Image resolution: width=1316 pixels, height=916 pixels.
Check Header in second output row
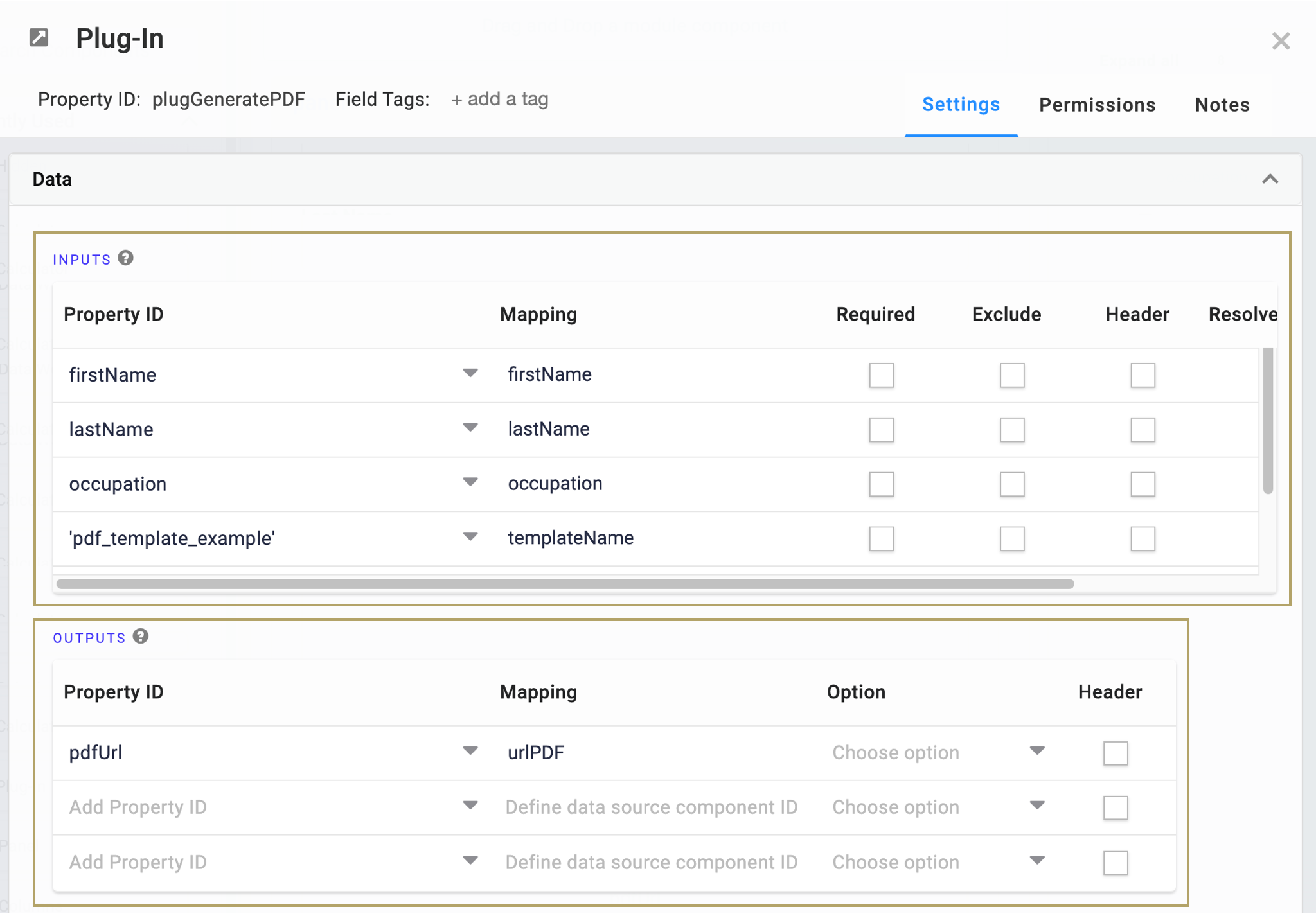(x=1116, y=807)
